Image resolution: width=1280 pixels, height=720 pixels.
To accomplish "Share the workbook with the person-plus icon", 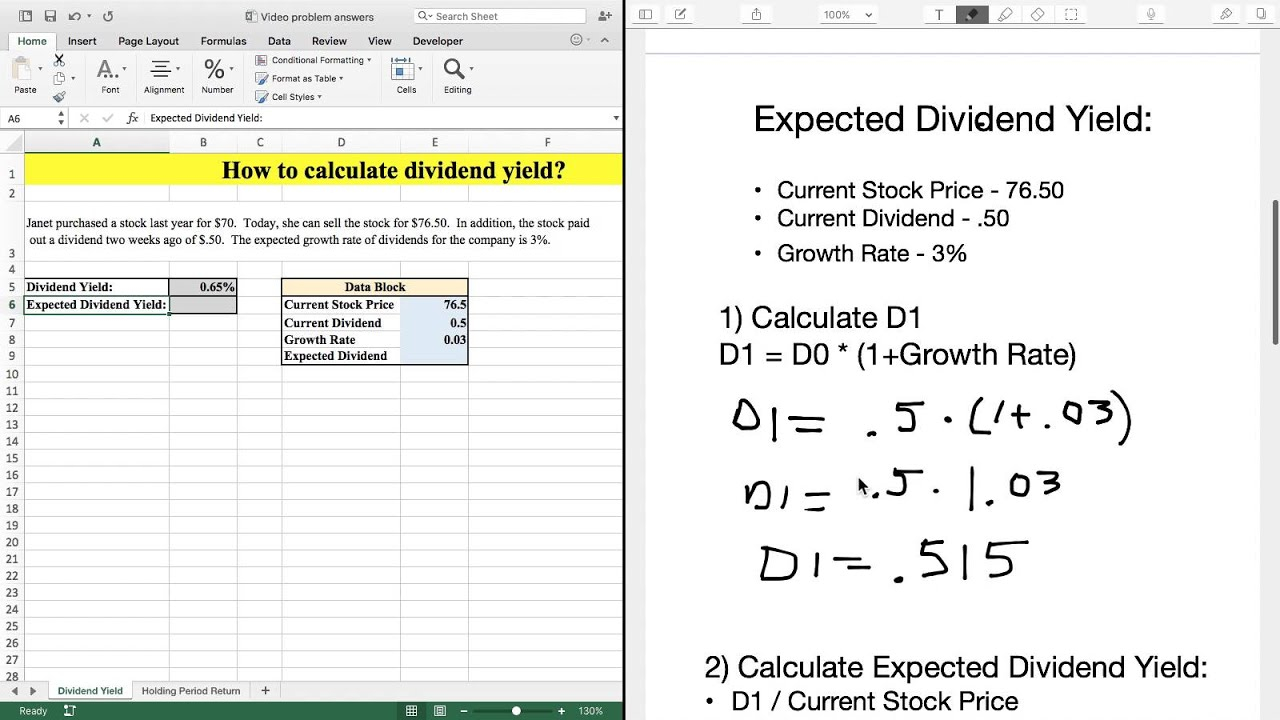I will [x=604, y=16].
